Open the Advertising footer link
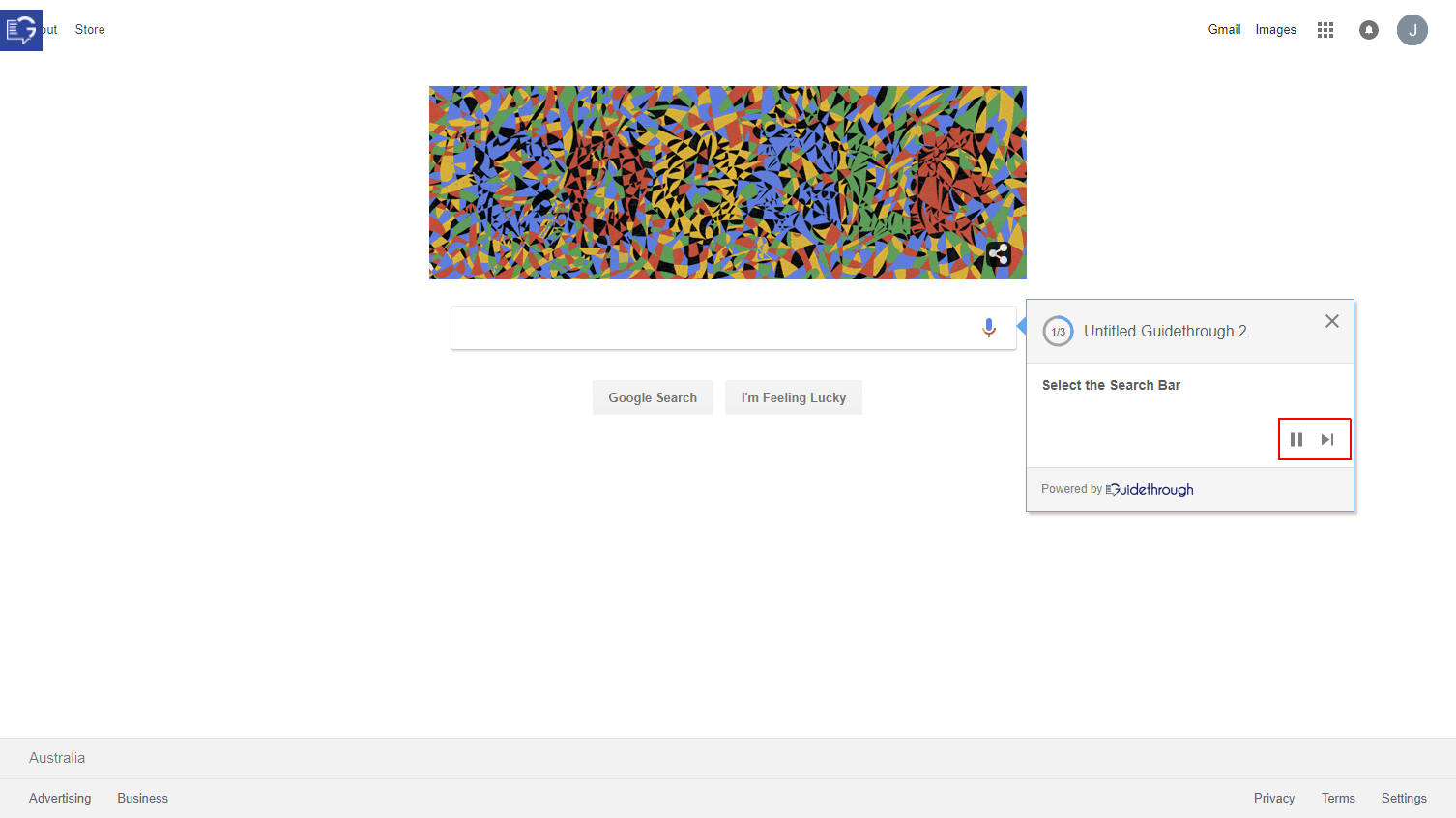Viewport: 1456px width, 818px height. [x=60, y=798]
